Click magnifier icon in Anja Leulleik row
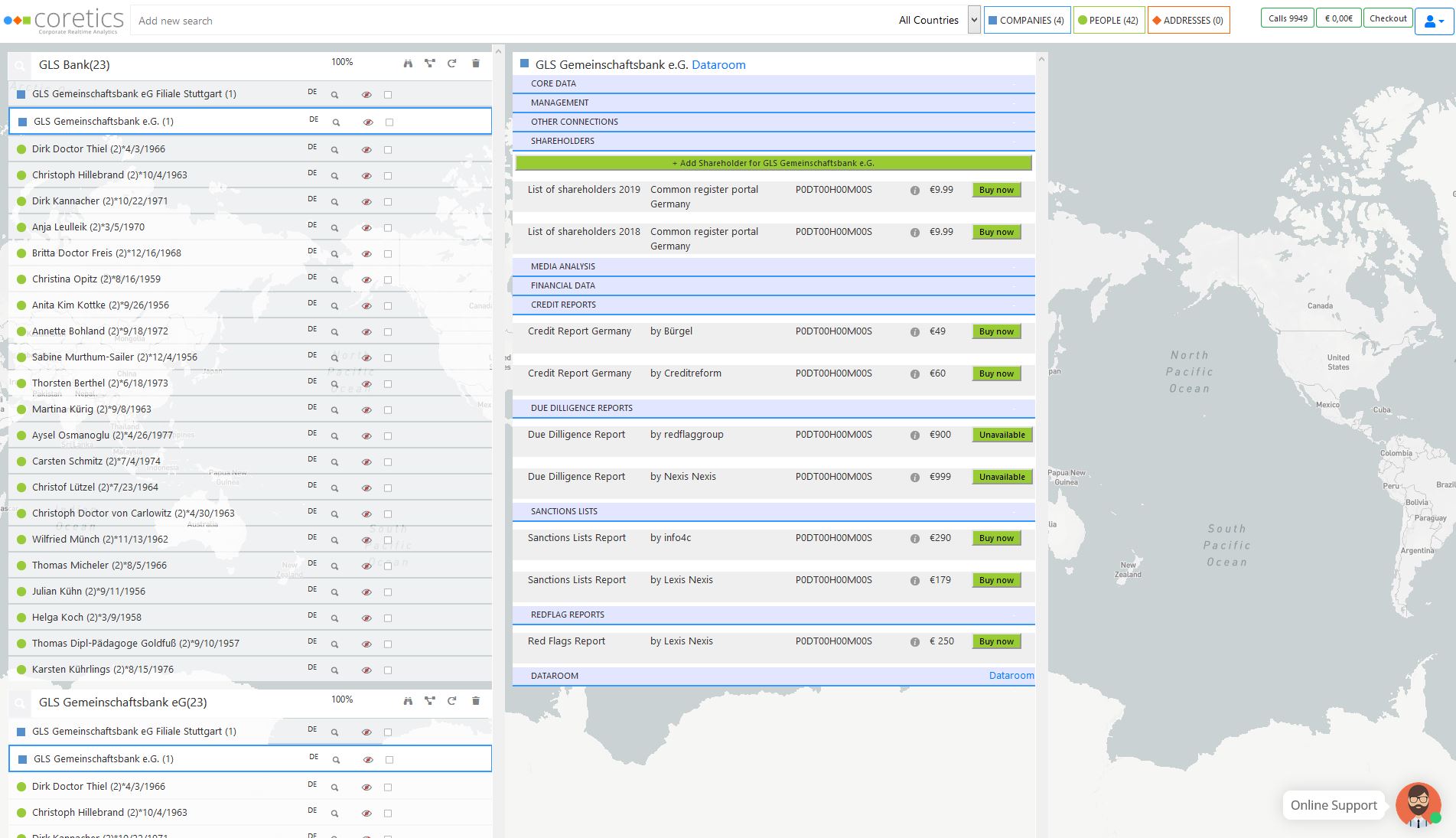This screenshot has width=1456, height=838. [x=334, y=228]
